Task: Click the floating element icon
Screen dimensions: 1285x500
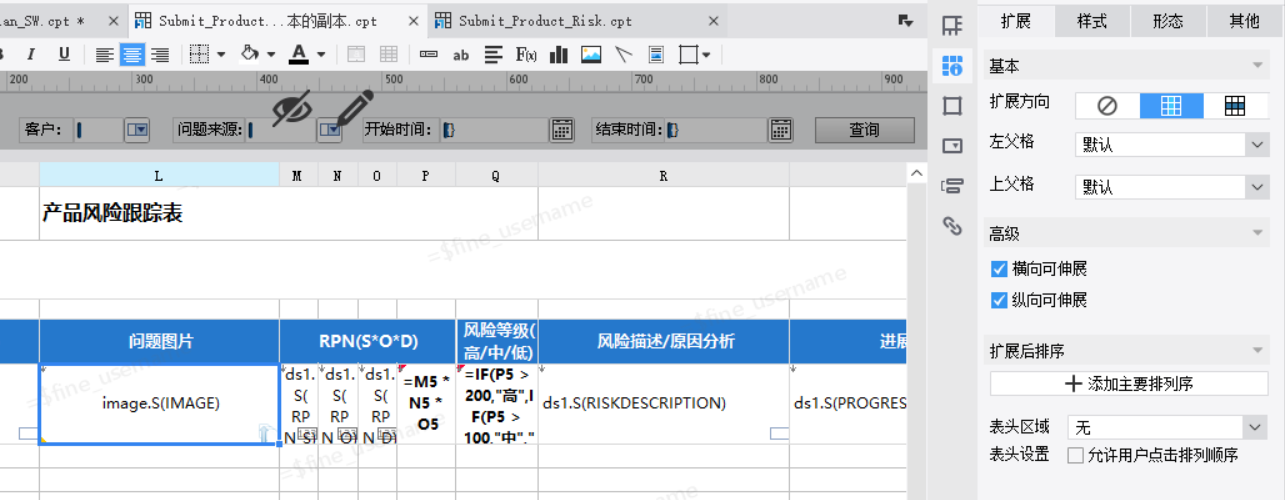Action: pos(688,55)
